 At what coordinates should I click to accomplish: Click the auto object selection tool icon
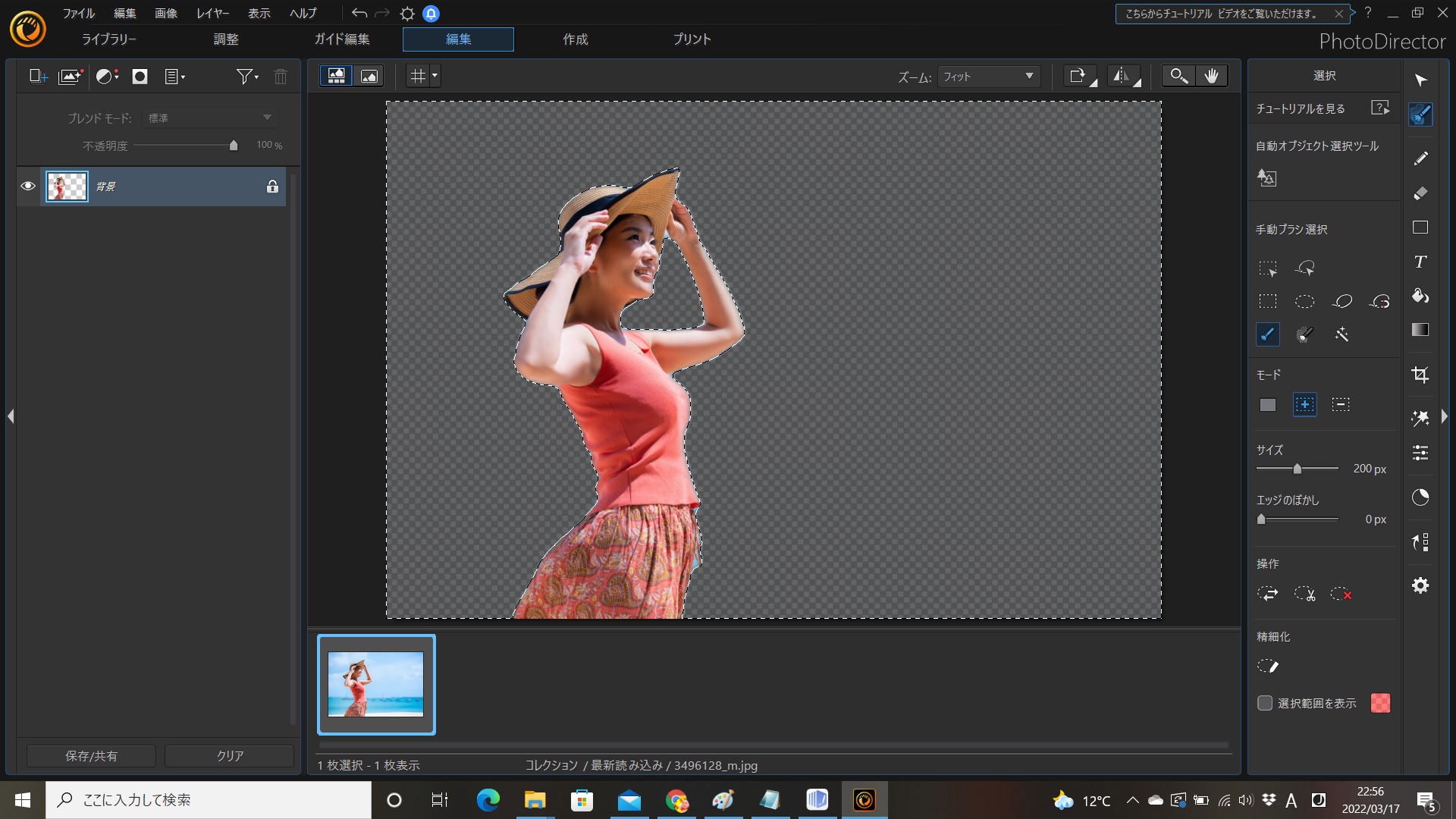point(1266,178)
